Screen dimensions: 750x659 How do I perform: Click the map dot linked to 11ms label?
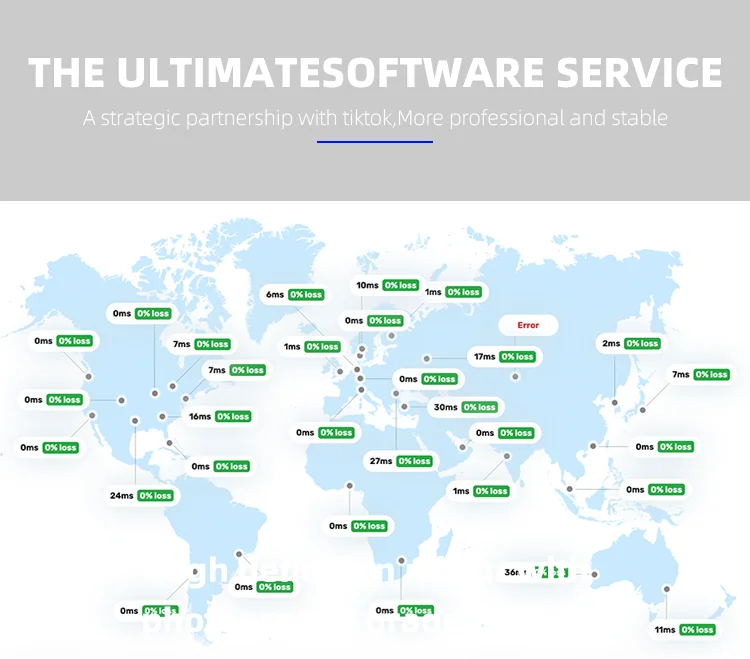pos(667,589)
